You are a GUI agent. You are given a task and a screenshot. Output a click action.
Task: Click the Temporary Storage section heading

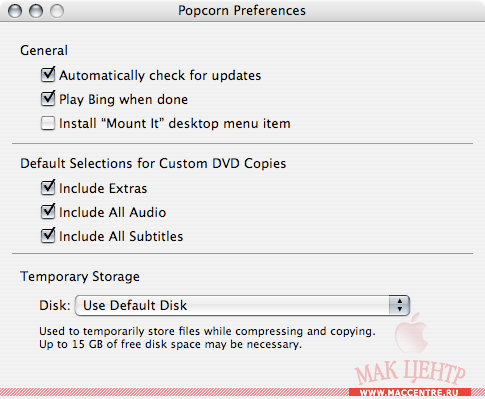click(80, 277)
